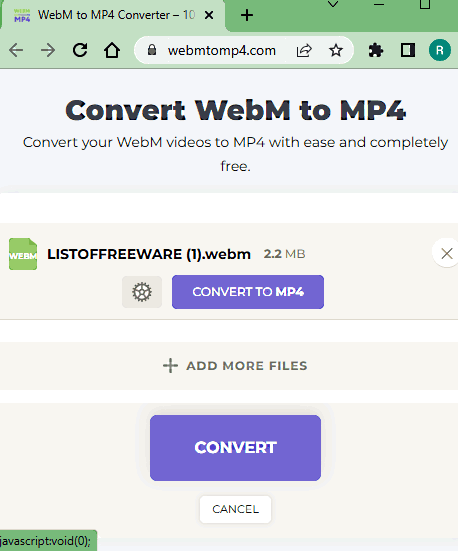This screenshot has width=458, height=551.
Task: Click the large CONVERT button
Action: (235, 448)
